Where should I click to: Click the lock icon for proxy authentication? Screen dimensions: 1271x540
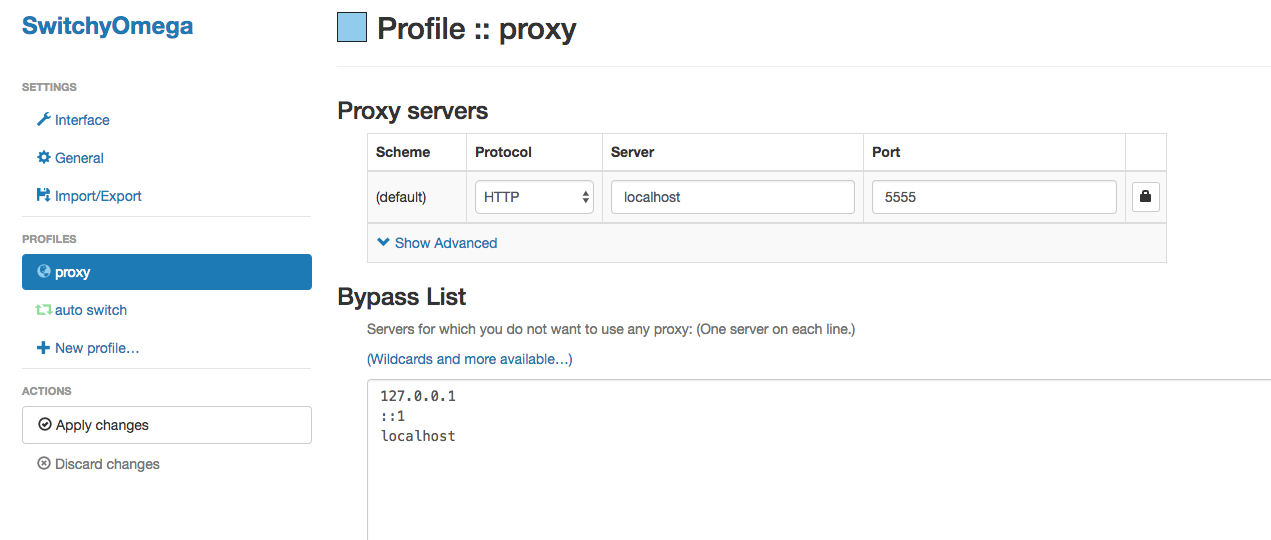pos(1145,197)
